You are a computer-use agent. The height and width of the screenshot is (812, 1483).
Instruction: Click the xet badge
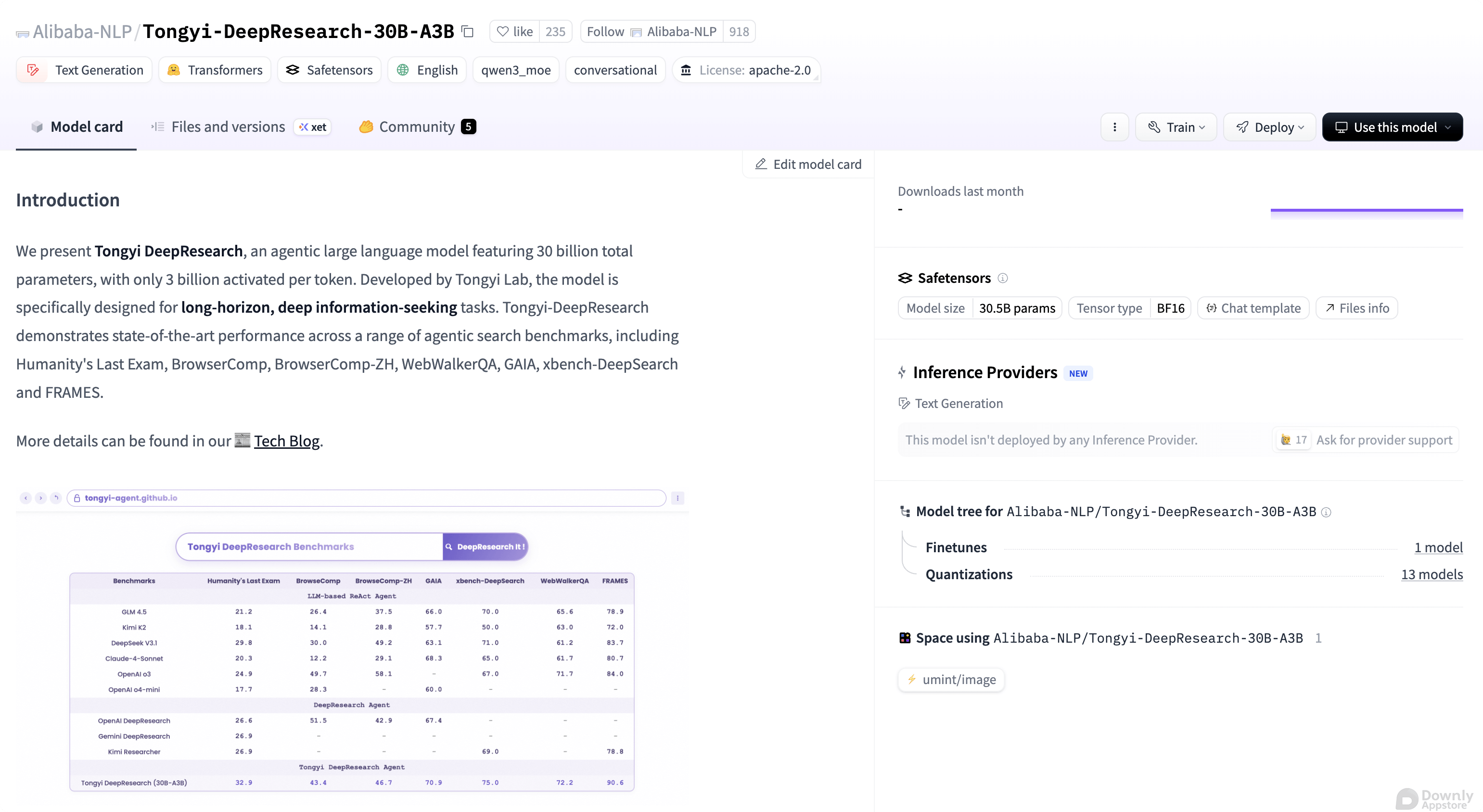tap(313, 127)
